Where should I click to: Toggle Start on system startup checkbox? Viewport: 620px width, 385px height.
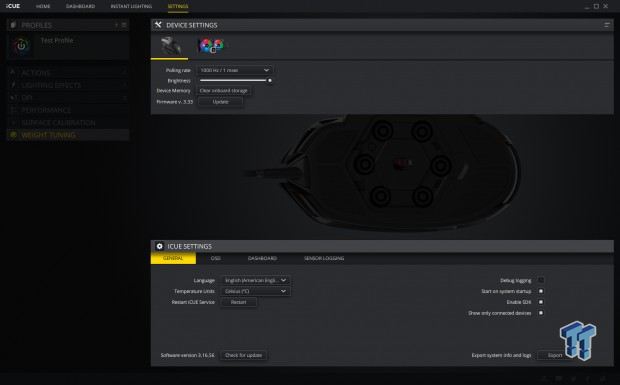click(x=541, y=291)
